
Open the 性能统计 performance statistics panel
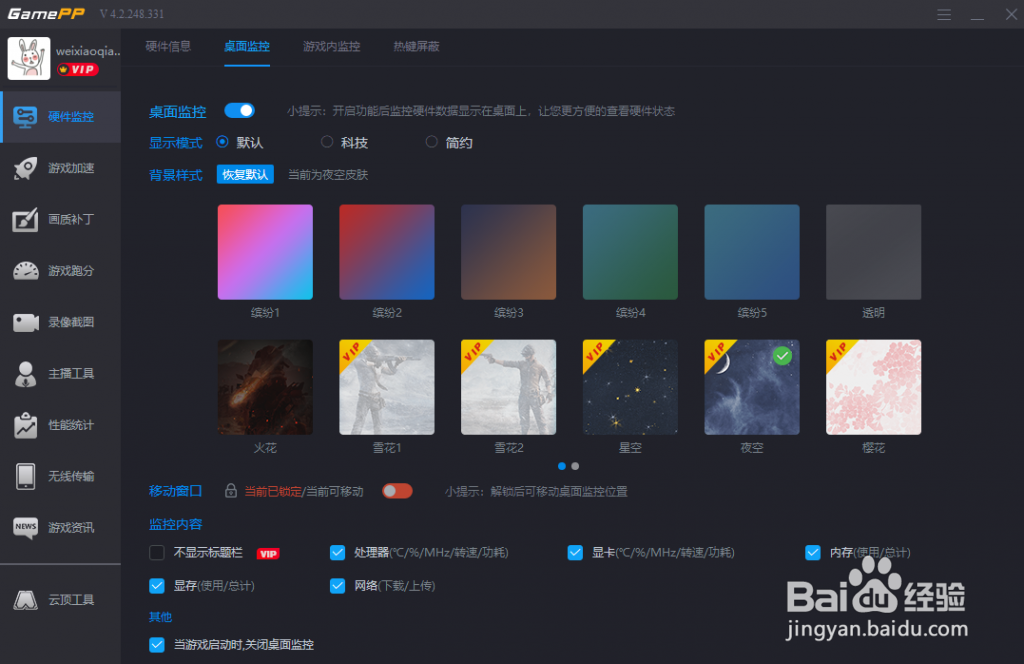[x=60, y=425]
